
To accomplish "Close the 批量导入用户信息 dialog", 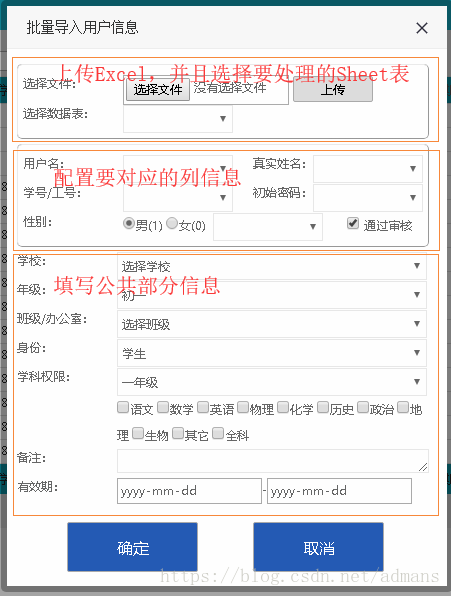I will pyautogui.click(x=422, y=28).
